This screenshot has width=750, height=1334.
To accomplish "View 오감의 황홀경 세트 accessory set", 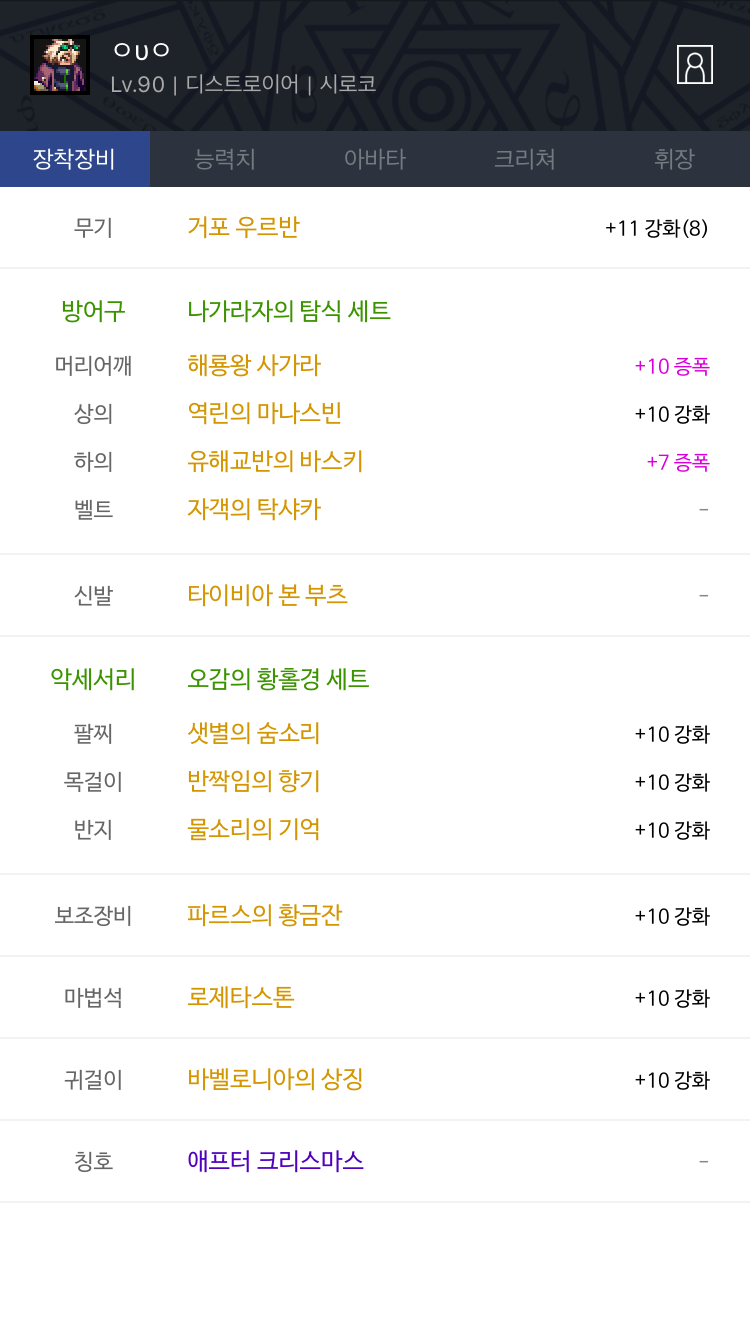I will tap(278, 679).
